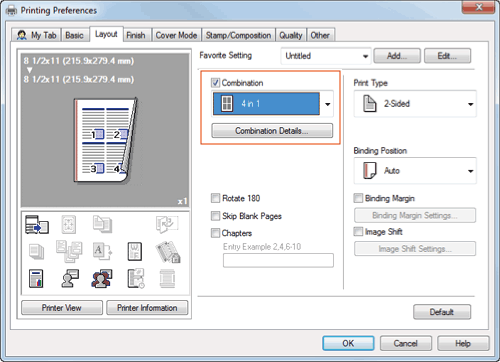Click the page with color bar chart icon
Viewport: 500px width, 362px height.
(36, 278)
